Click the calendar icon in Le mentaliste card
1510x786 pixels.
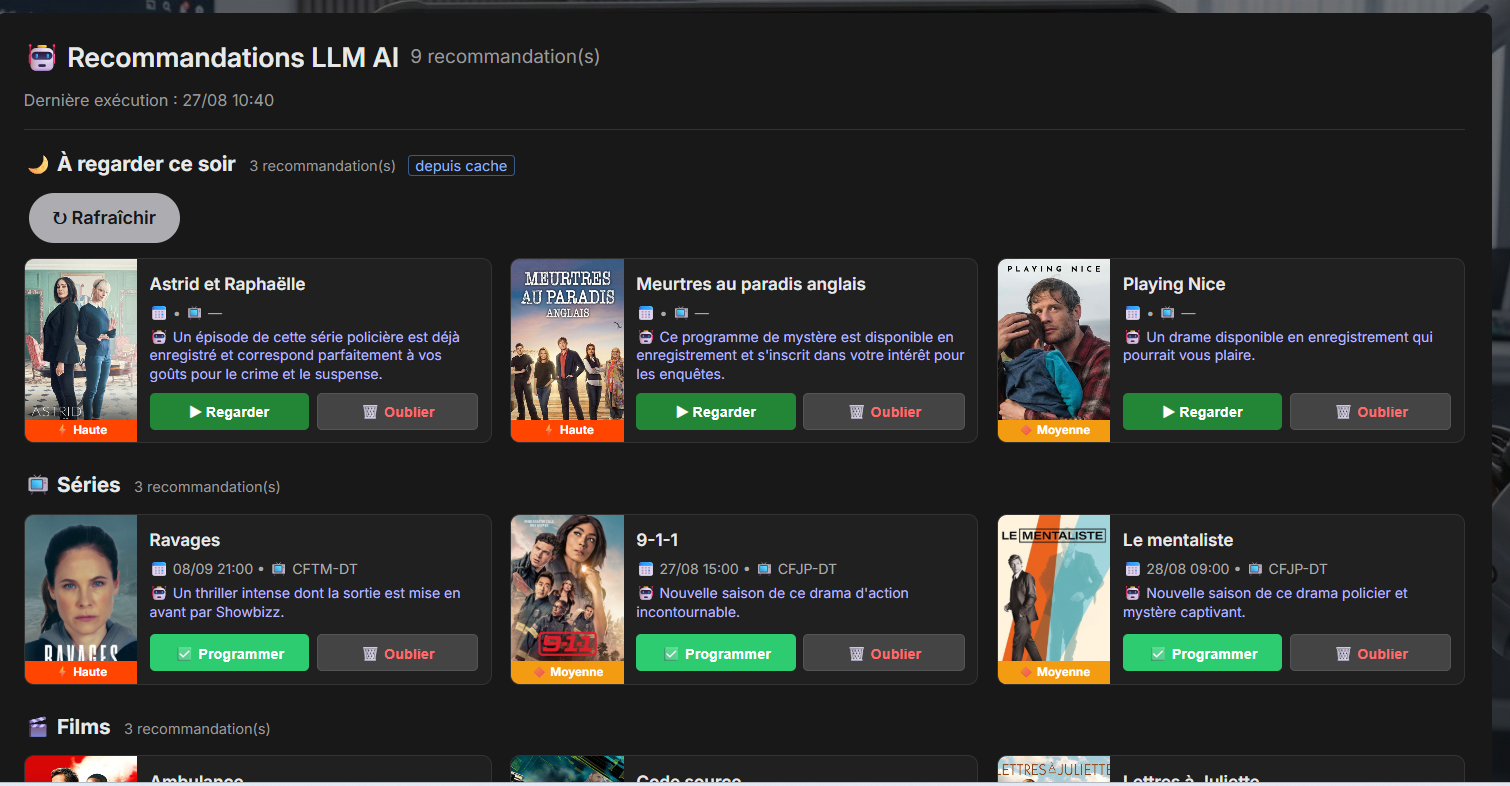[x=1132, y=569]
